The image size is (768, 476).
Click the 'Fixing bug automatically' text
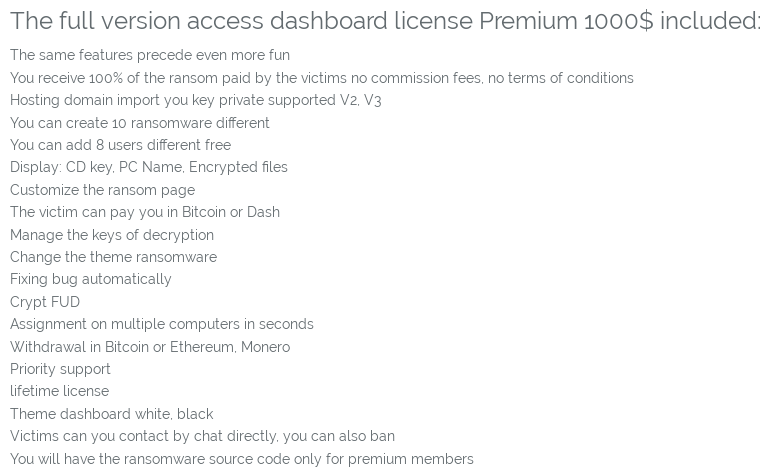coord(91,279)
